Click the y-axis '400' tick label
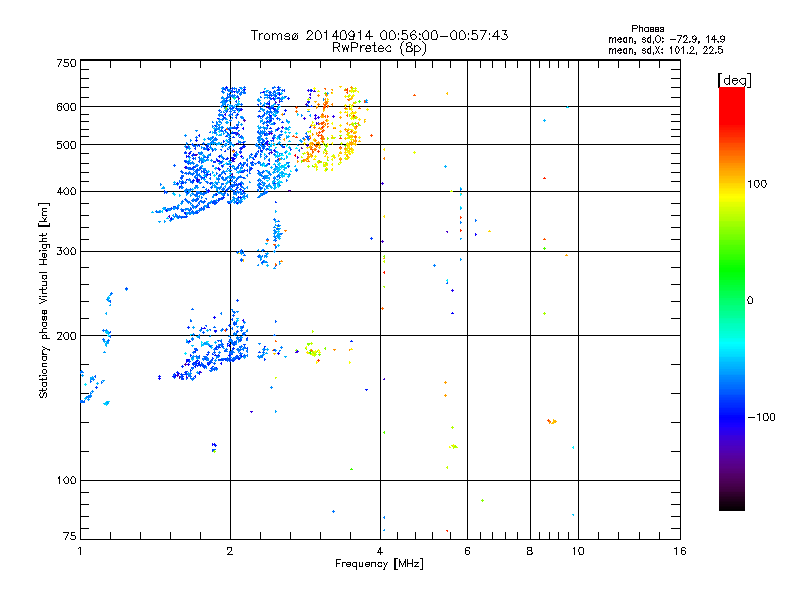The image size is (800, 600). tap(66, 191)
